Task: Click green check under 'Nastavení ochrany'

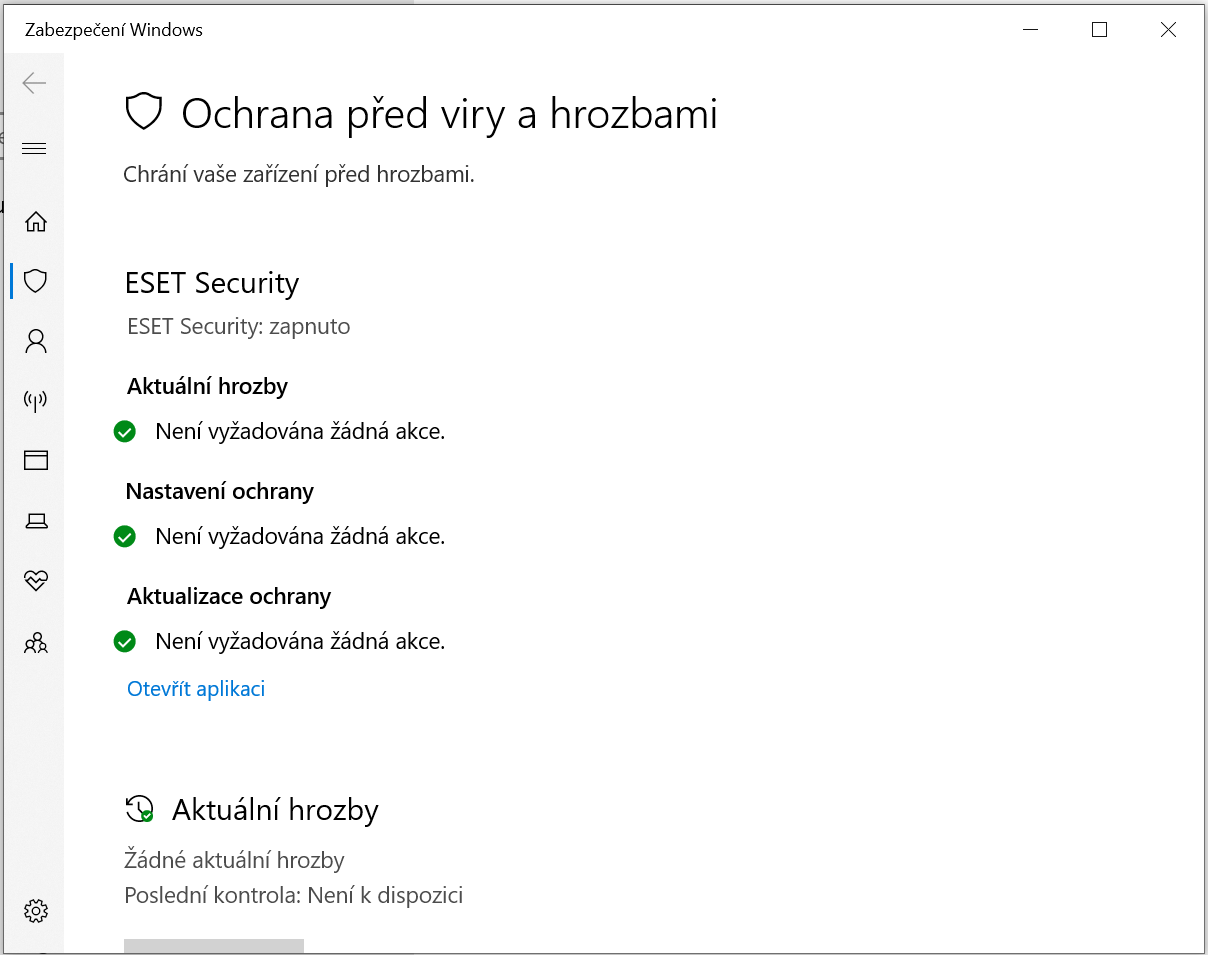Action: coord(125,537)
